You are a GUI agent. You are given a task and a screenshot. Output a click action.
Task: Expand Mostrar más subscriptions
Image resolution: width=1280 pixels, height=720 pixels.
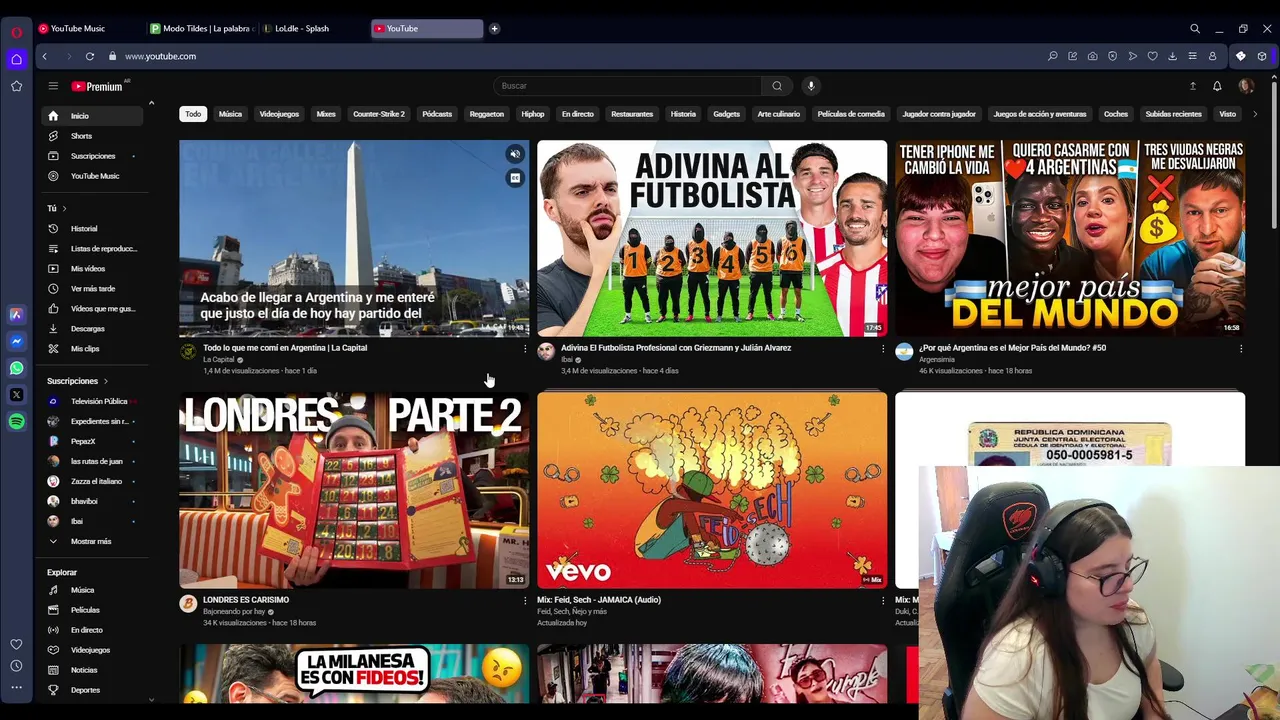tap(91, 541)
